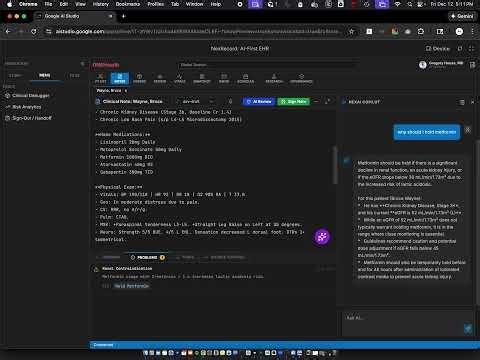480x360 pixels.
Task: Click the 'Metformin 1000mg BID' line in note
Action: [126, 157]
